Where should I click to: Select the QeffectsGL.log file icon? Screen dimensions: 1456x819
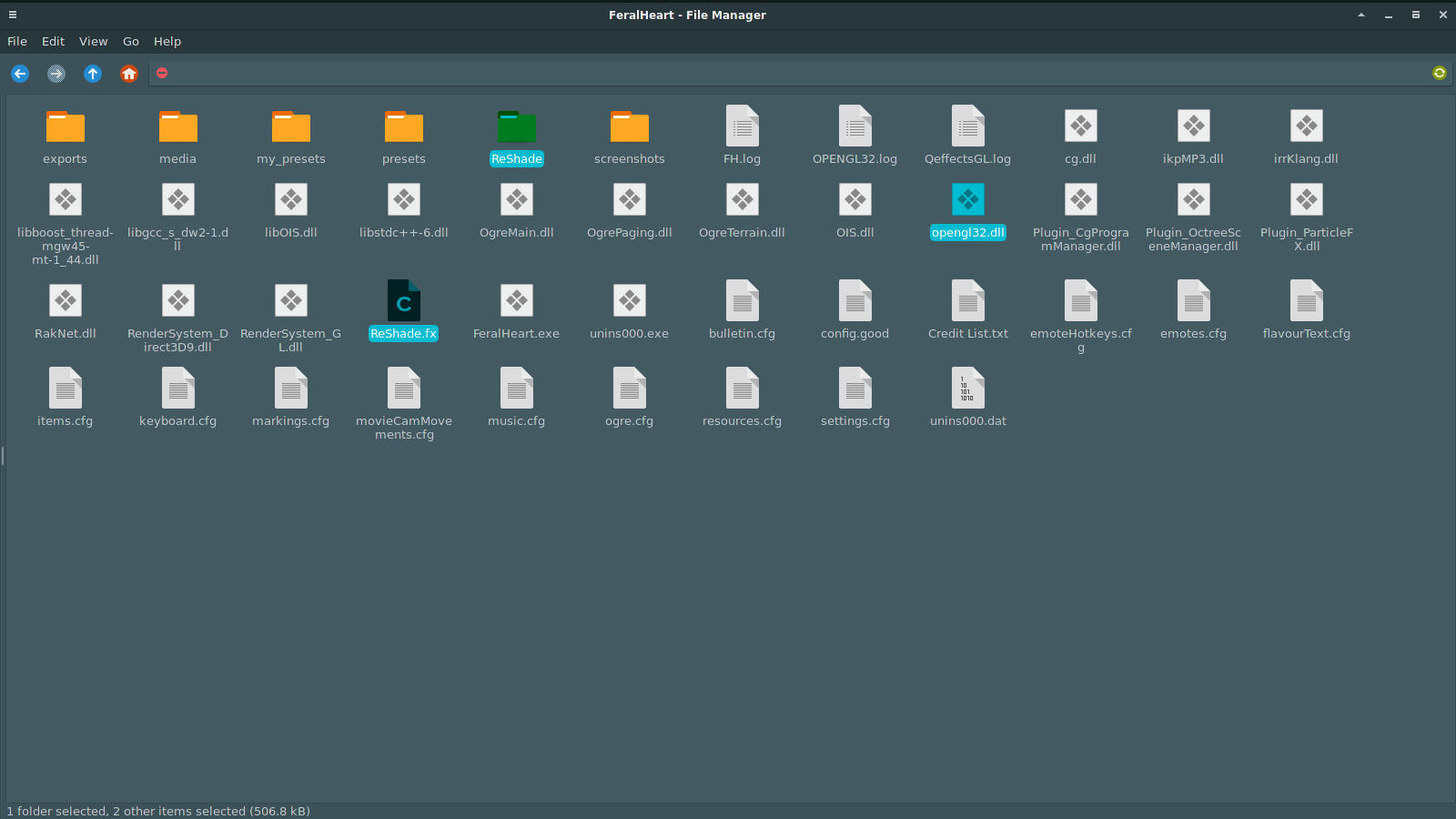(x=968, y=126)
